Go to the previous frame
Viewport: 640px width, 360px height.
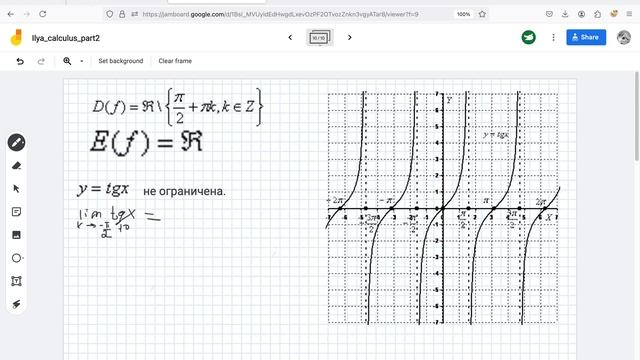pyautogui.click(x=290, y=38)
